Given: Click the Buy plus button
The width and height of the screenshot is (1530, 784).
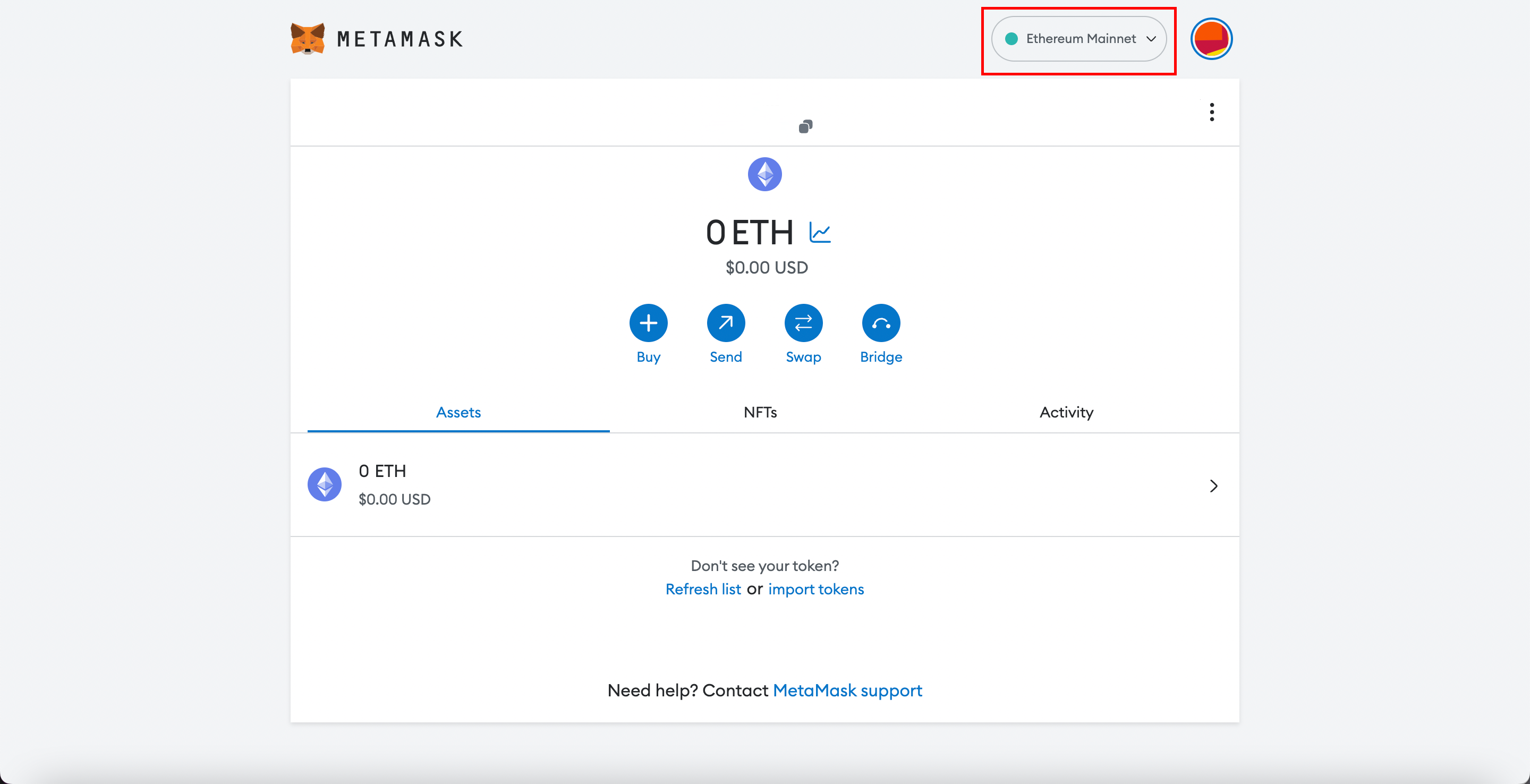Looking at the screenshot, I should [648, 323].
